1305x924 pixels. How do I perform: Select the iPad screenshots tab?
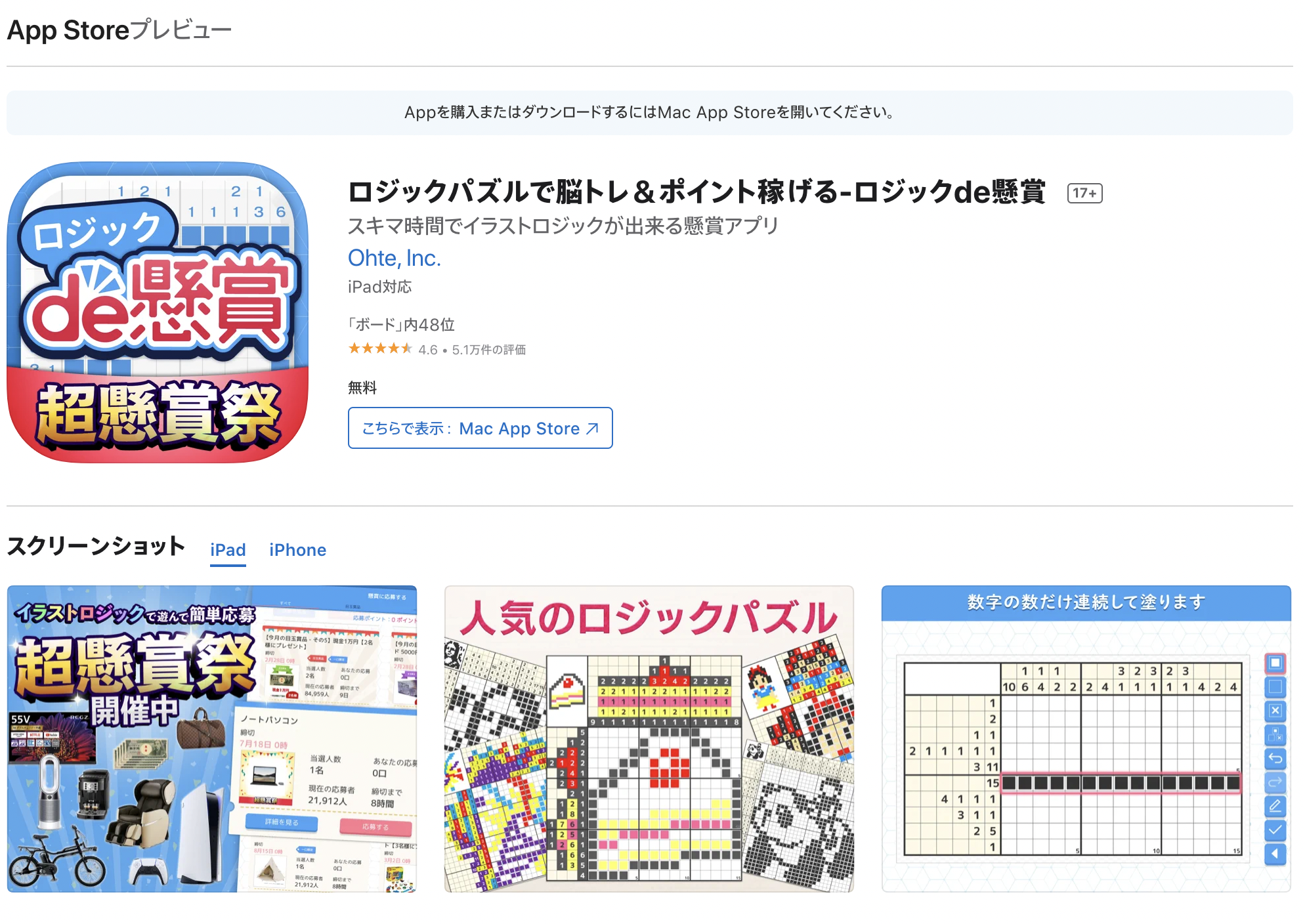pyautogui.click(x=228, y=550)
